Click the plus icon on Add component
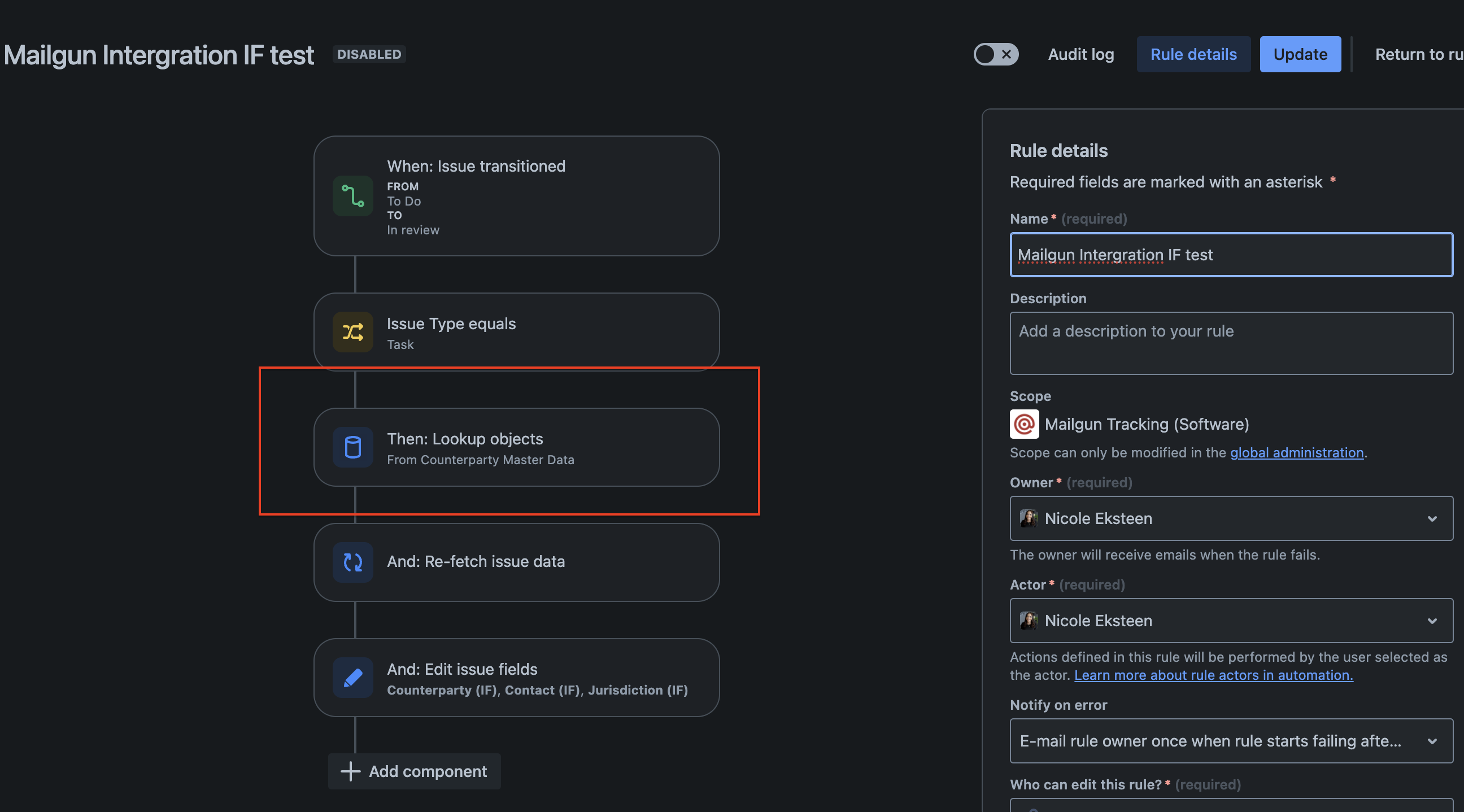The height and width of the screenshot is (812, 1464). (350, 771)
